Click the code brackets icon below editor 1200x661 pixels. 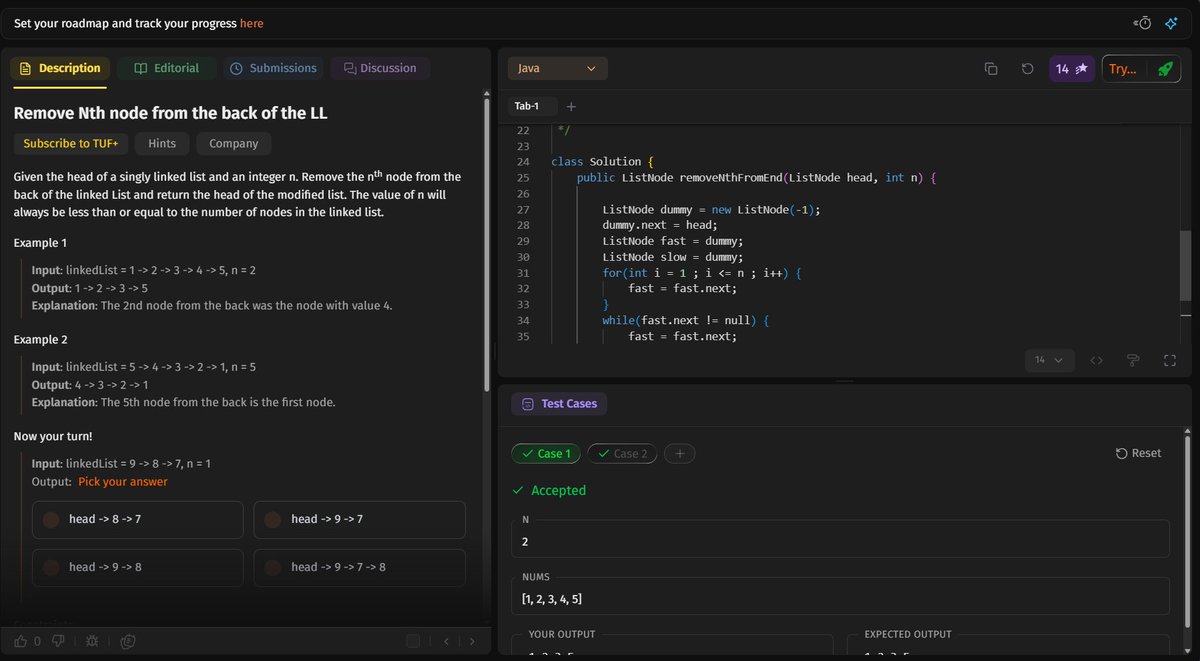(x=1096, y=360)
